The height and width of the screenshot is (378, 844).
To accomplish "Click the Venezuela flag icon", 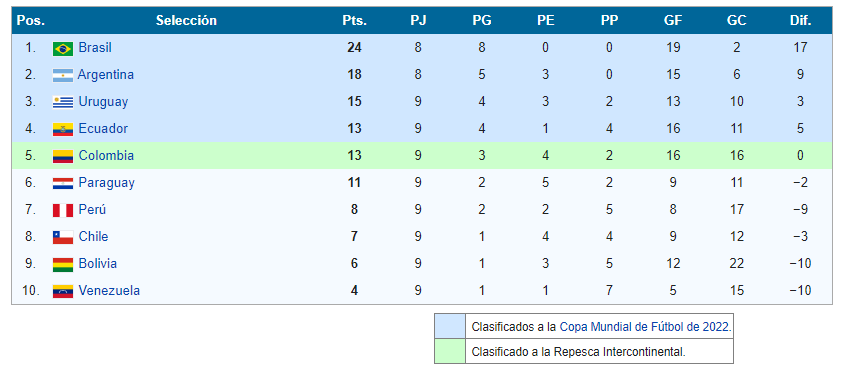I will [63, 291].
